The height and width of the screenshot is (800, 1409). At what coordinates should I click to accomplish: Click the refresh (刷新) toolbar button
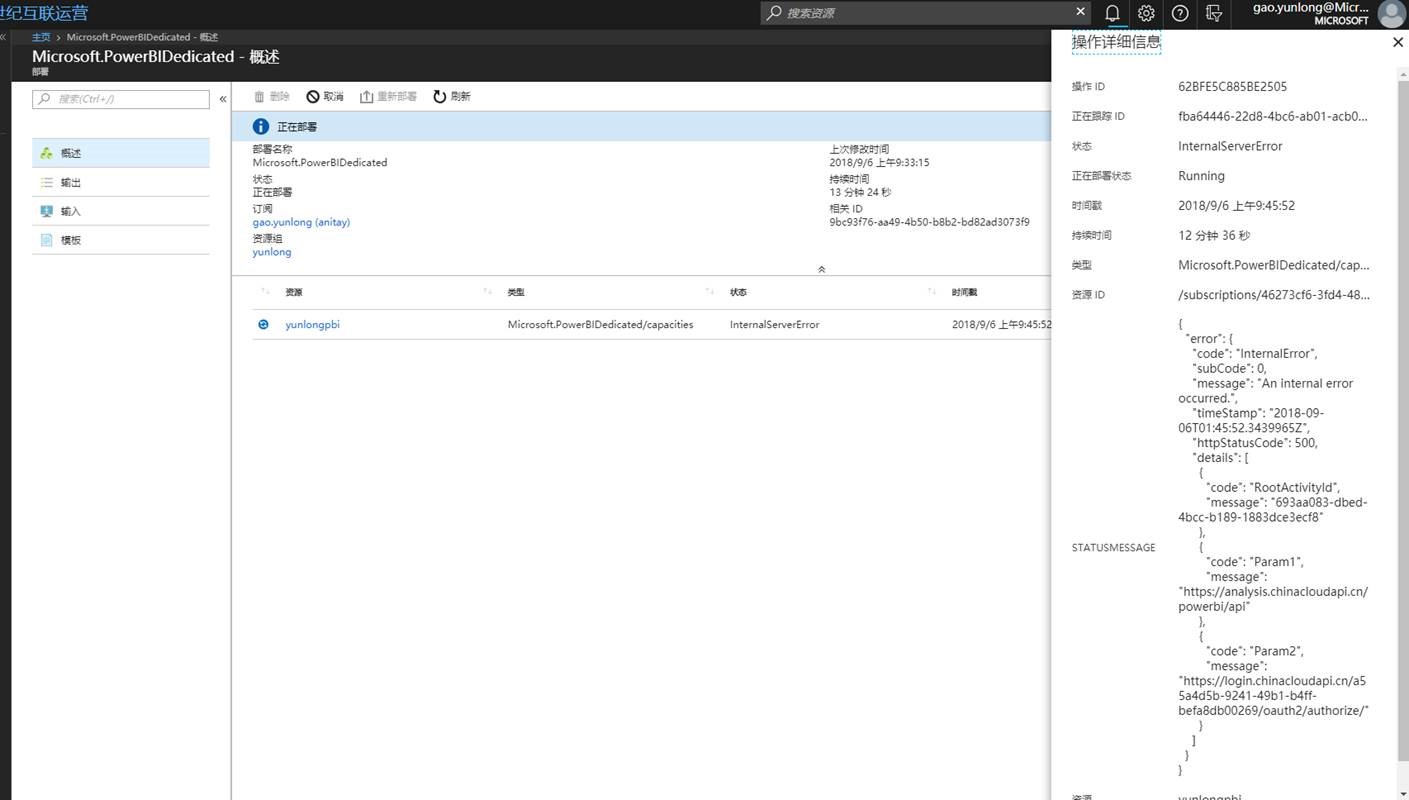point(451,97)
